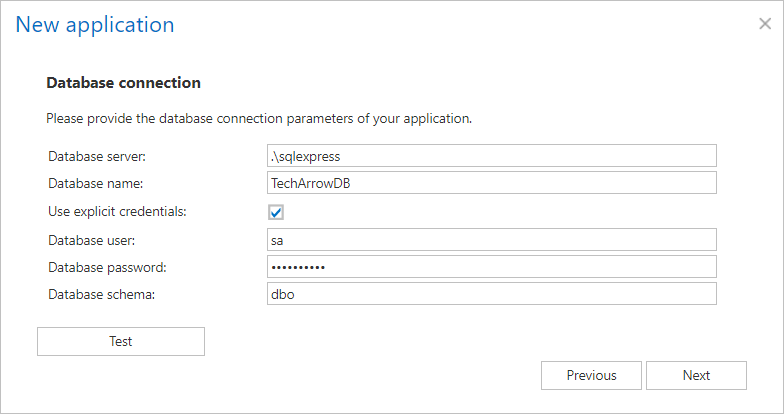The image size is (784, 414).
Task: Click the 'New application' dialog title
Action: tap(95, 25)
